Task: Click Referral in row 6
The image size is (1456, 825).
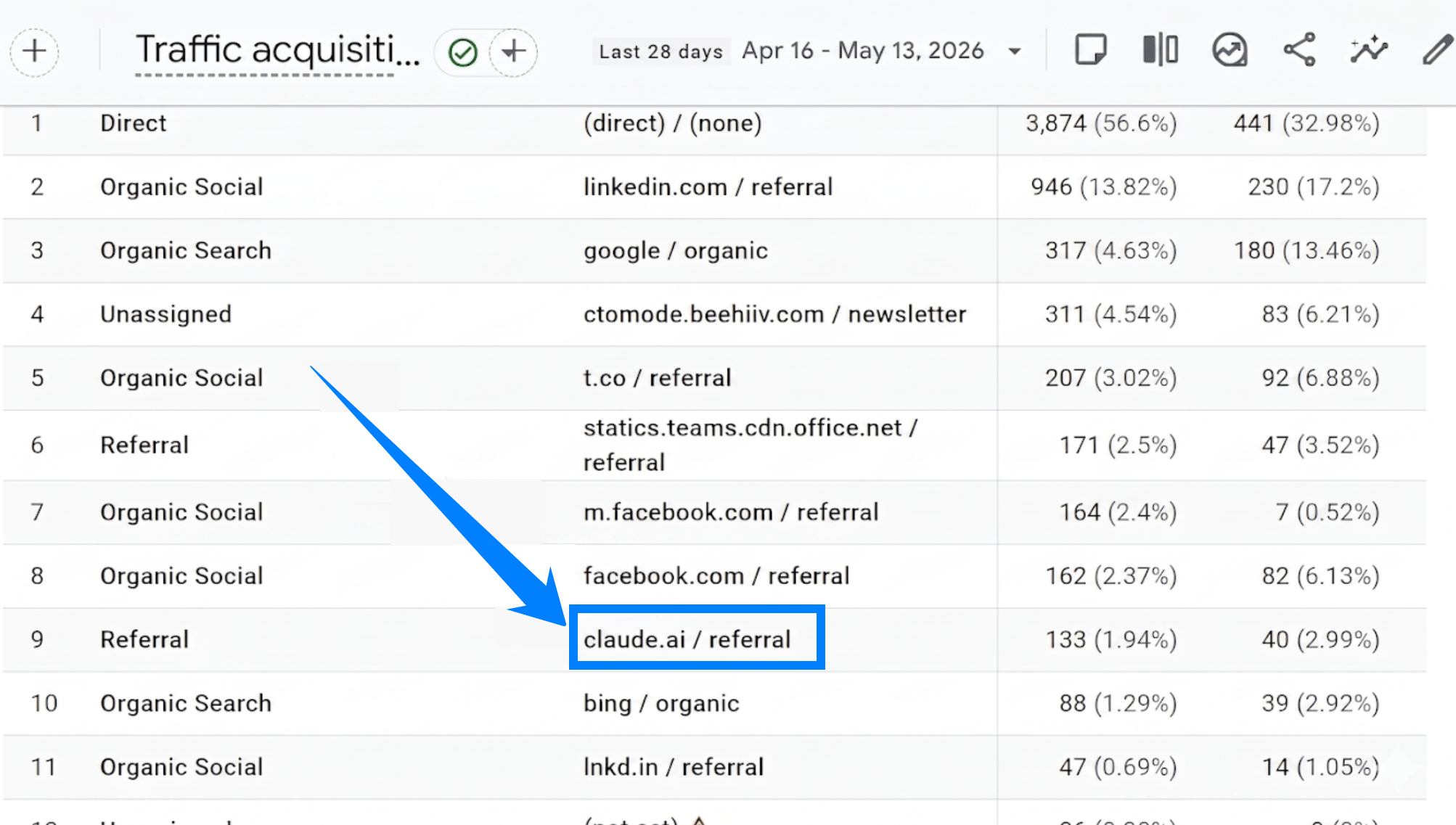Action: 144,445
